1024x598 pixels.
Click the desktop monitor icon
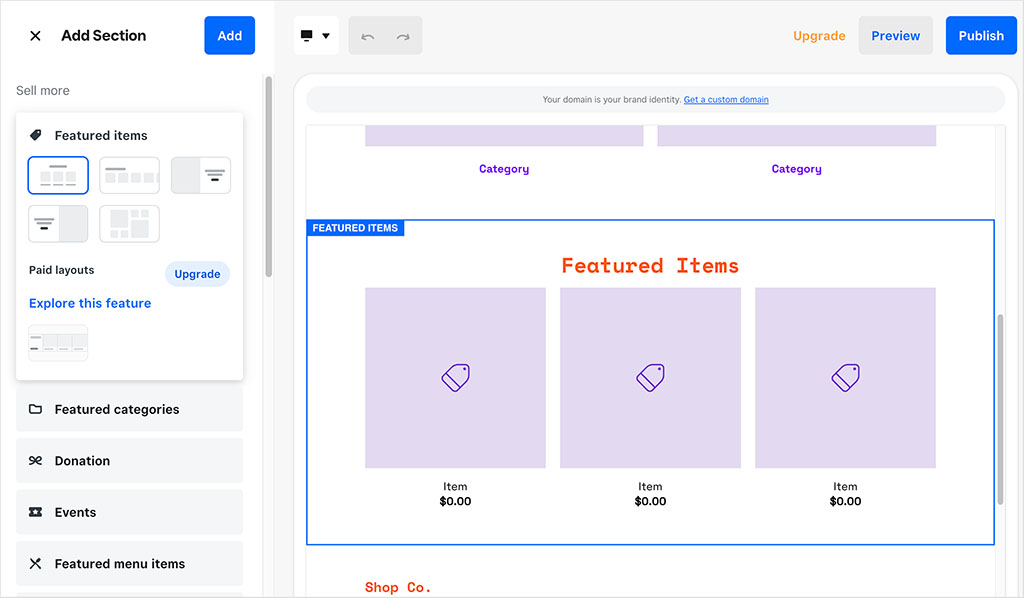pyautogui.click(x=306, y=35)
